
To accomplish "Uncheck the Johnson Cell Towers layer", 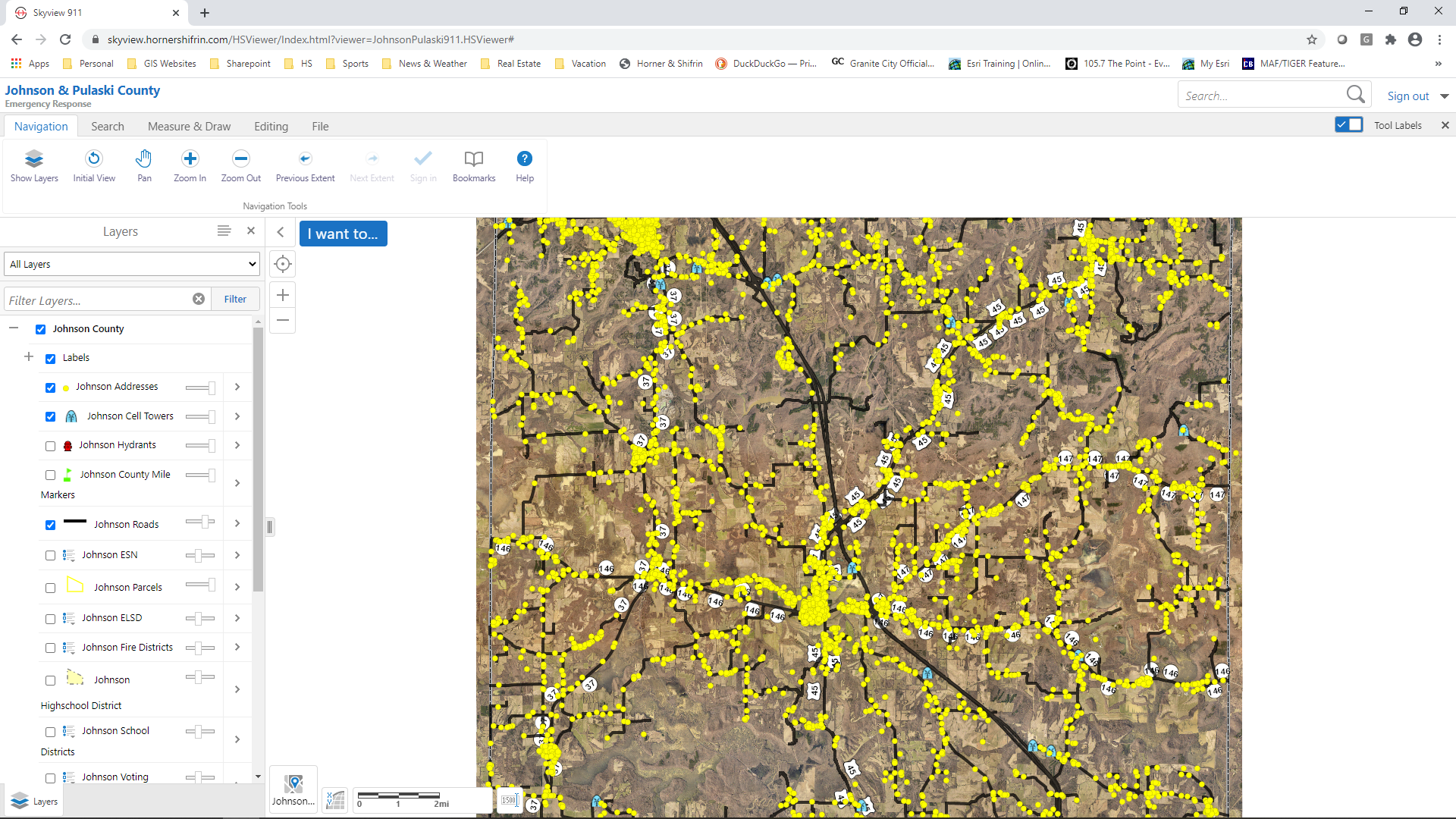I will point(51,416).
